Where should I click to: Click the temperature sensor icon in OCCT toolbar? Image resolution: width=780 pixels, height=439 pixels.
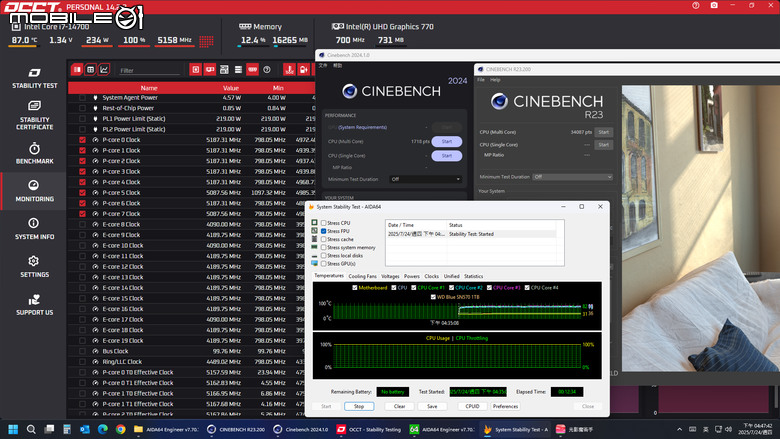290,70
